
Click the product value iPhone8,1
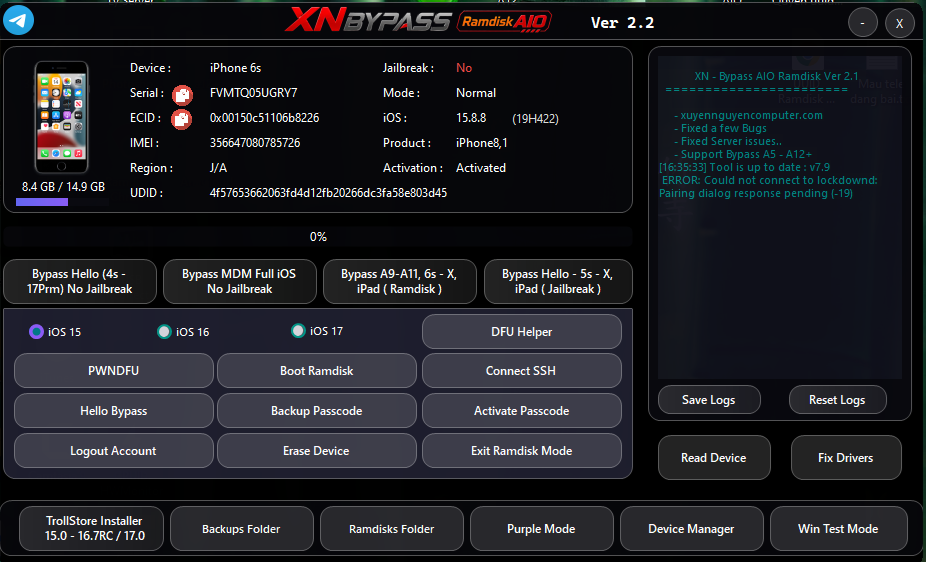click(481, 142)
